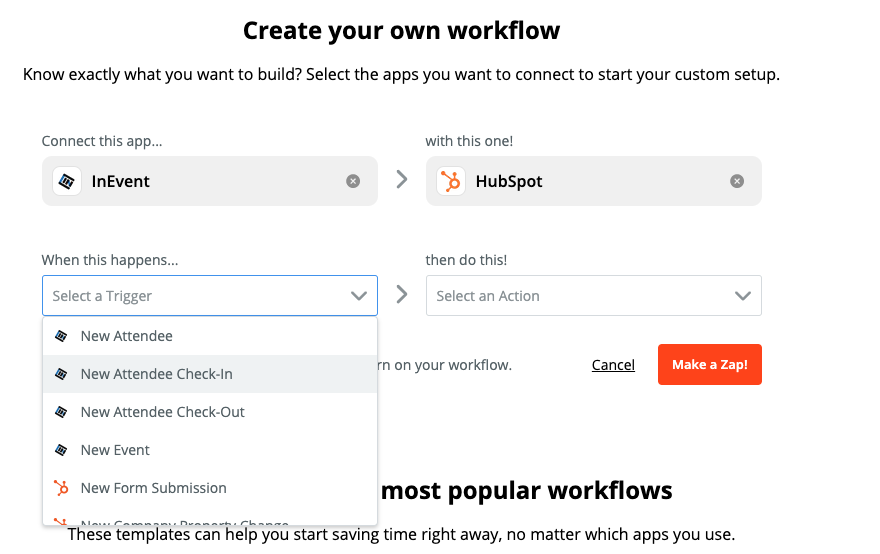Viewport: 880px width, 554px height.
Task: Click the 'When this happens...' label
Action: [x=110, y=260]
